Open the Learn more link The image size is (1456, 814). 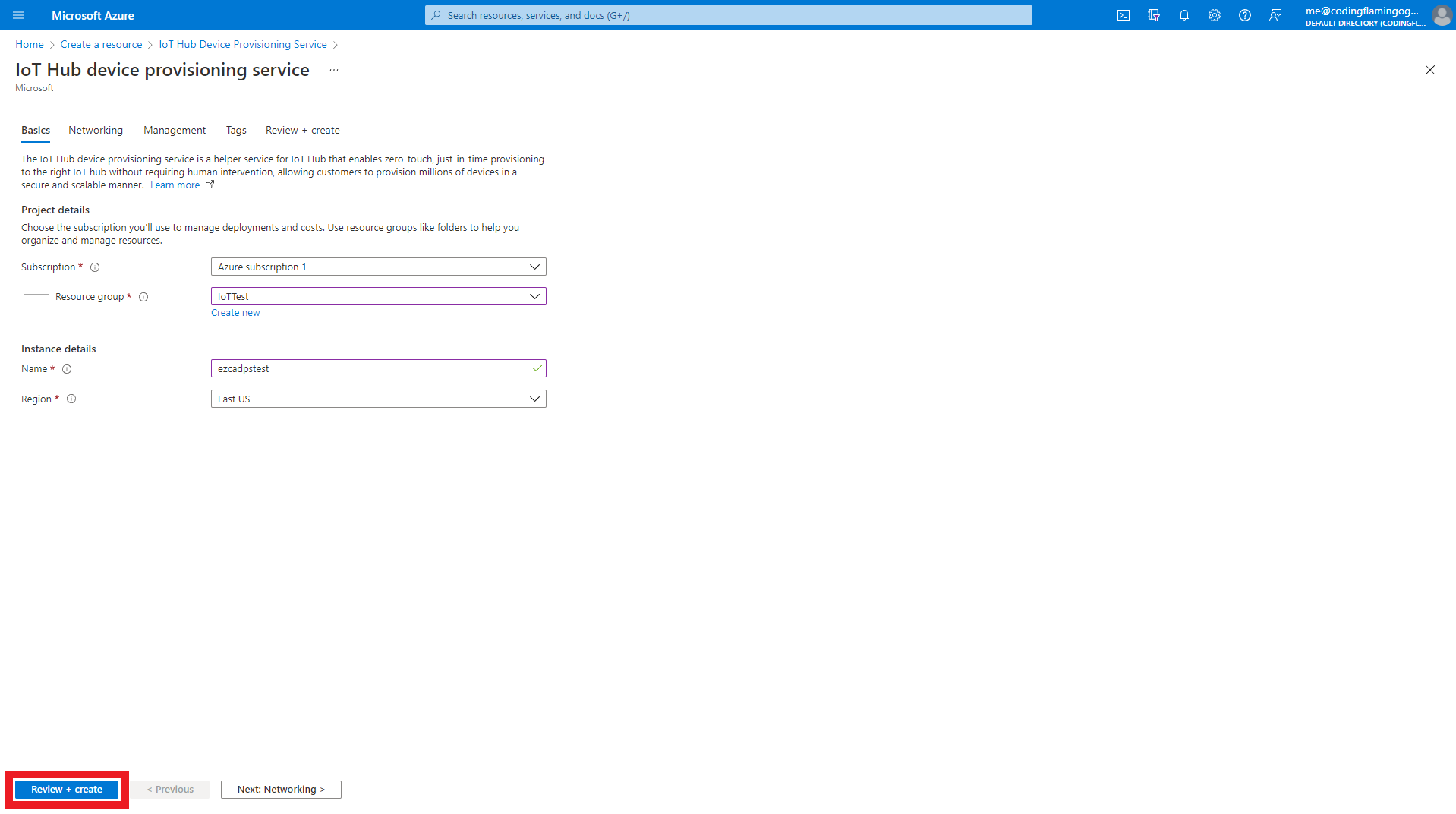pyautogui.click(x=175, y=185)
